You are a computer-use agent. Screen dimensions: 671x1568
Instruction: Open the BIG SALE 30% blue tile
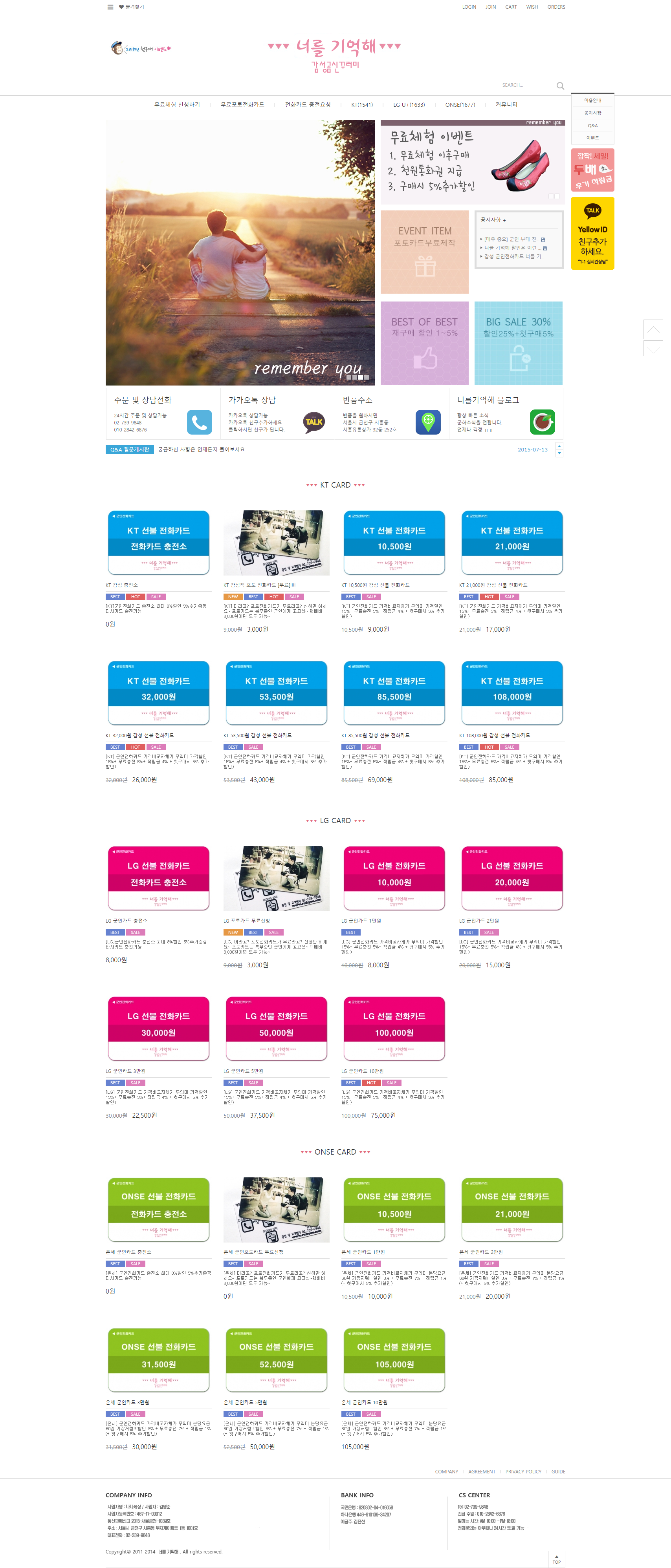(518, 343)
